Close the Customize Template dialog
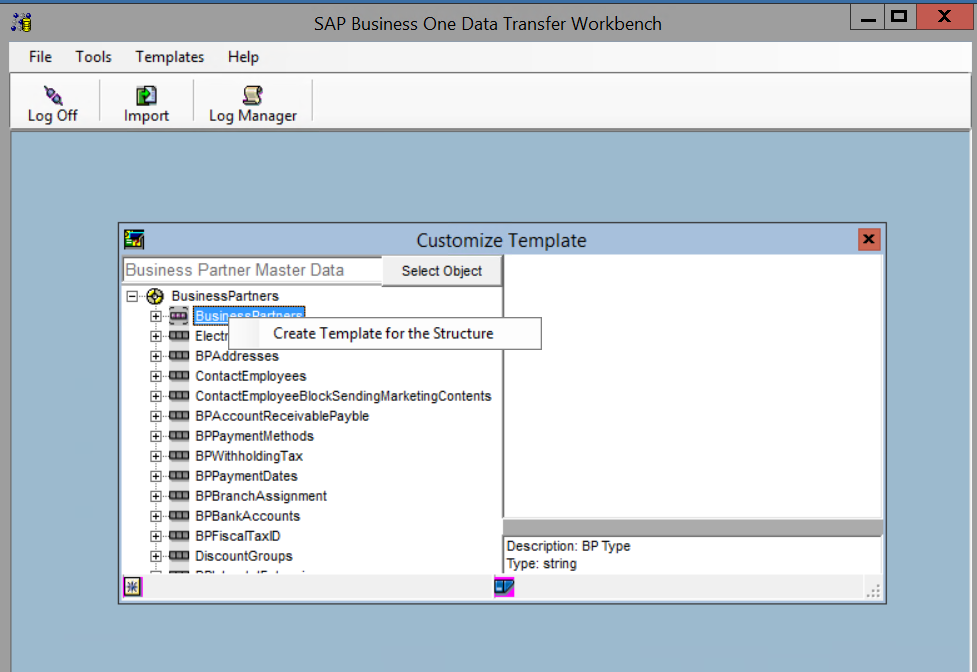 click(869, 239)
